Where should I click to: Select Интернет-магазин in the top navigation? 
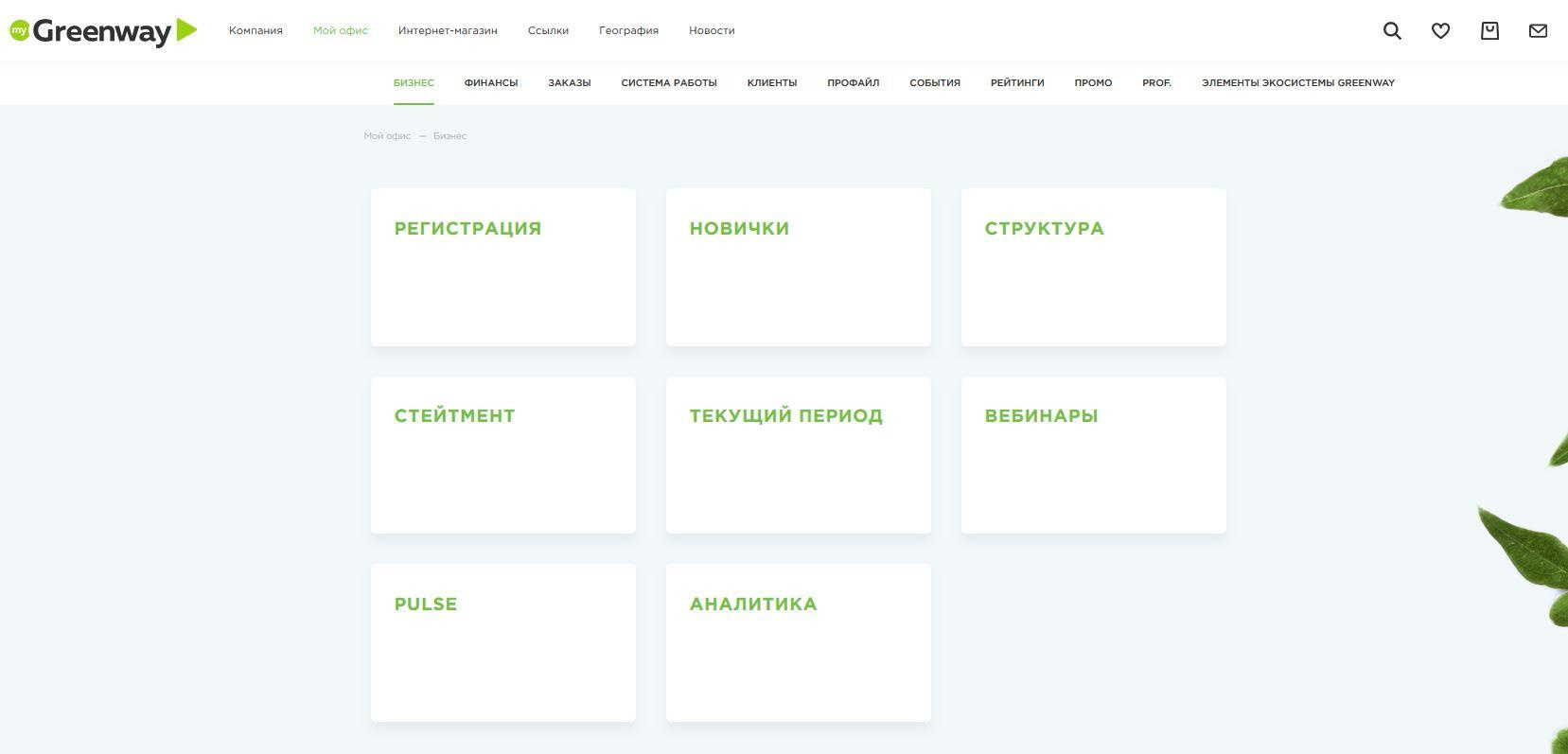pos(448,30)
